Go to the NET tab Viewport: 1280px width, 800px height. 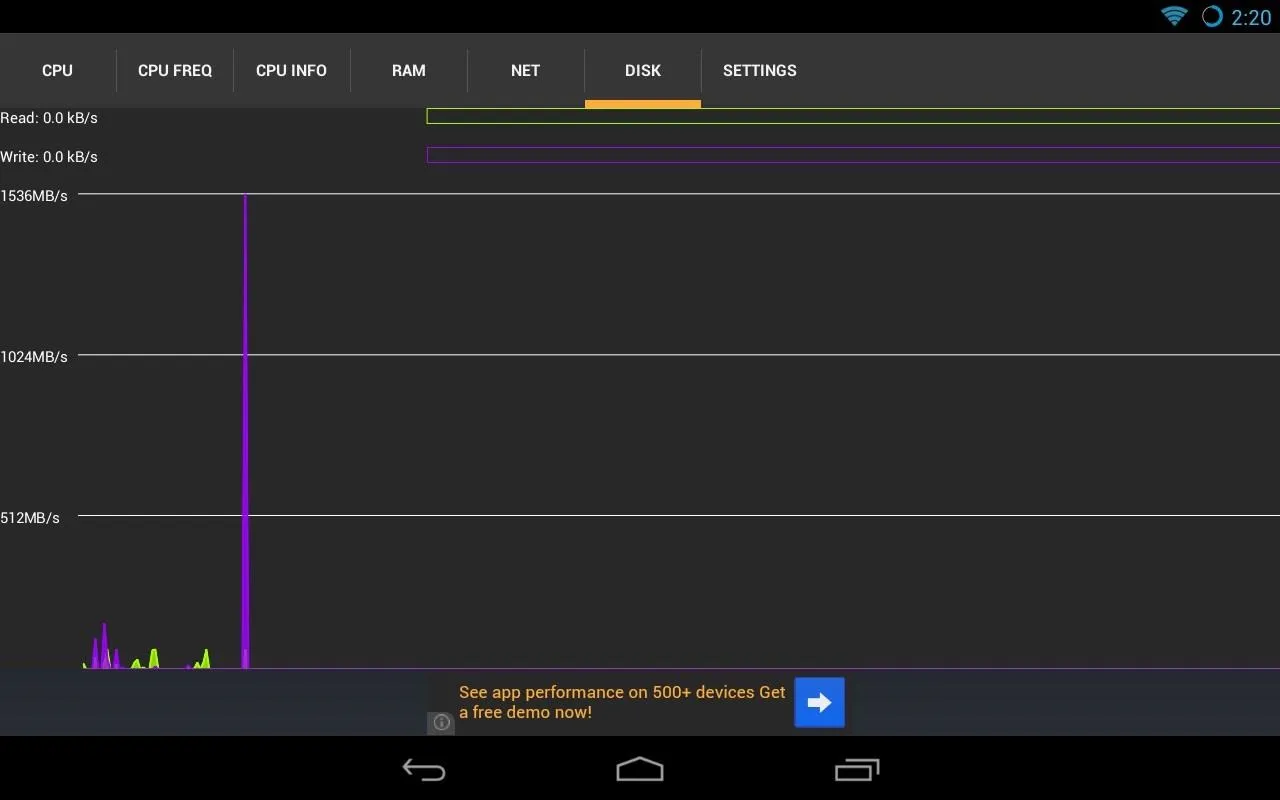click(525, 70)
